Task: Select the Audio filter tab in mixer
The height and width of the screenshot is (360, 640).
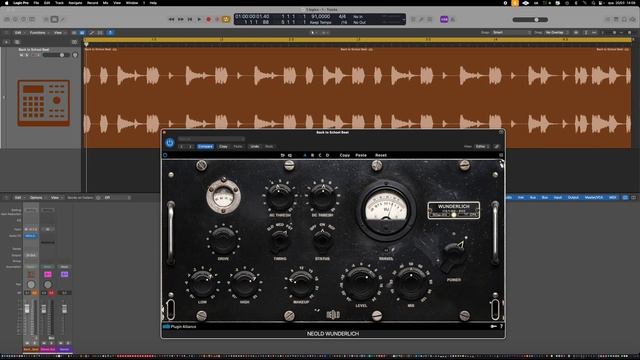Action: pos(509,198)
